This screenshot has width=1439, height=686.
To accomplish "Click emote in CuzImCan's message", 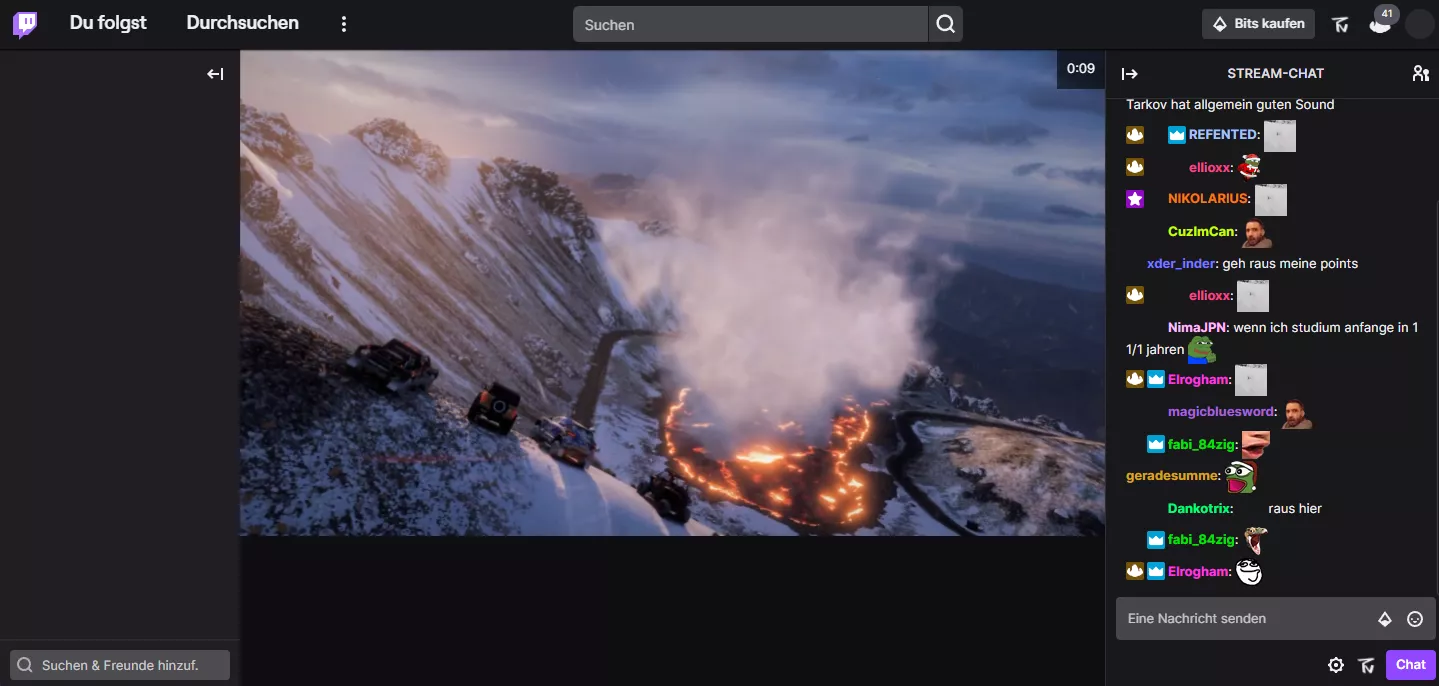I will point(1256,233).
